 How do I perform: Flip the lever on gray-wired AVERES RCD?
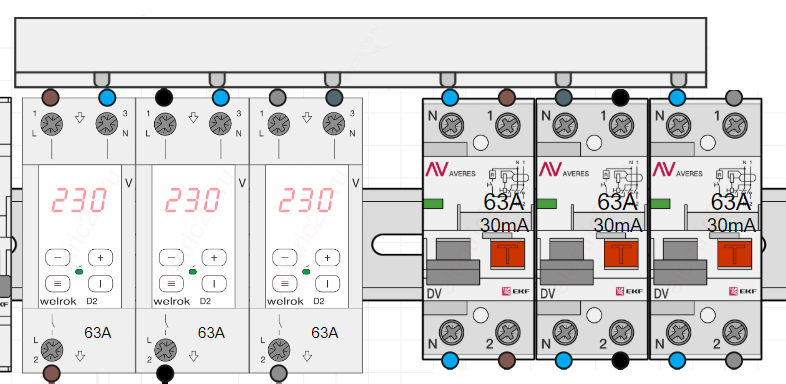tap(680, 262)
